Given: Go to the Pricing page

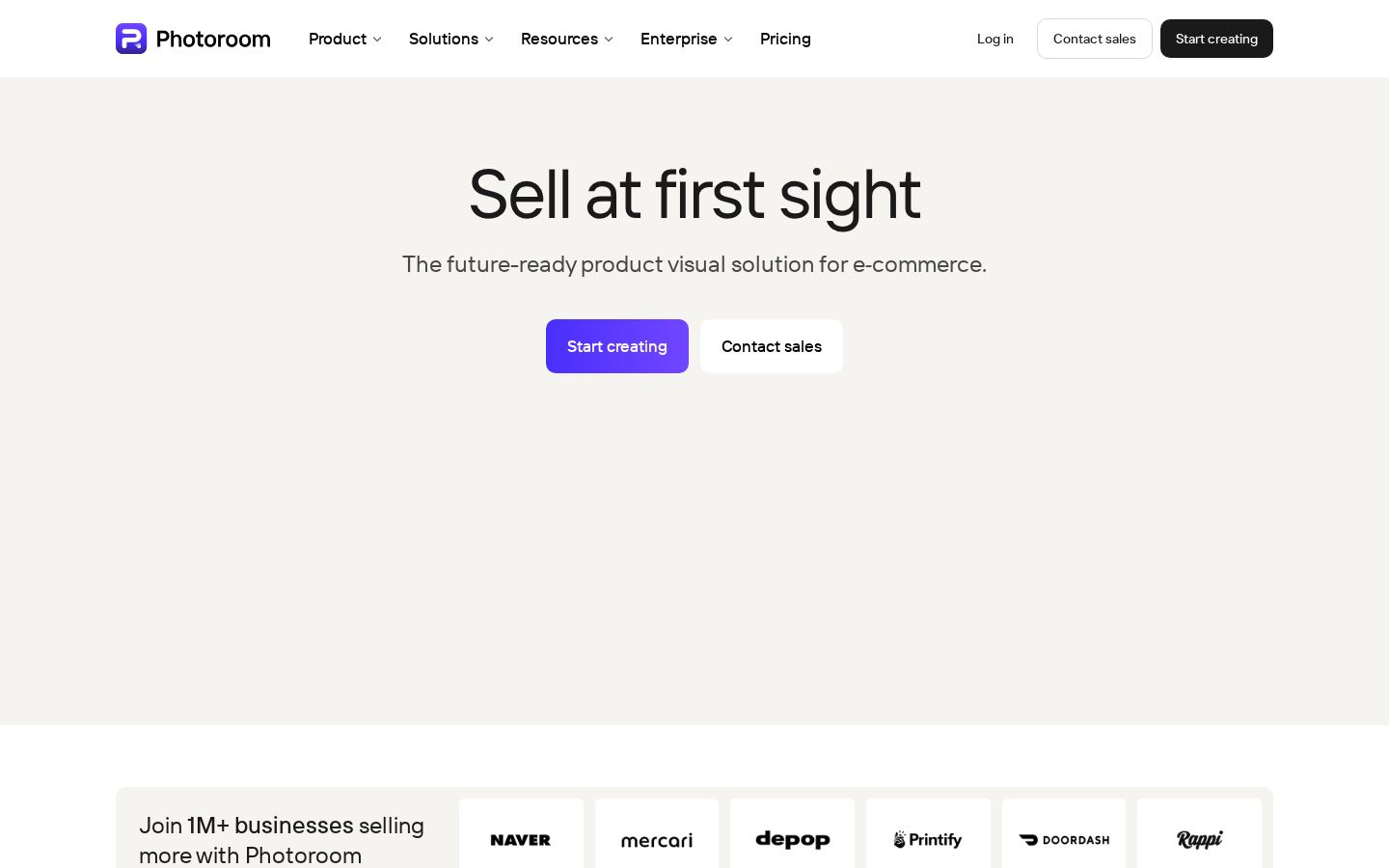Looking at the screenshot, I should point(785,39).
